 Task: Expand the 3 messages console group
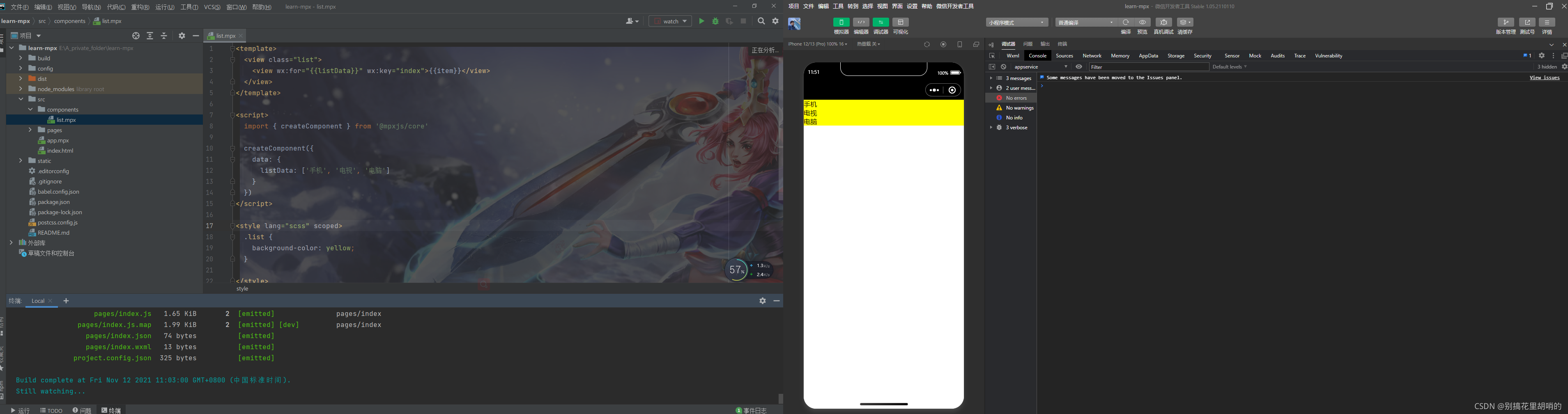pyautogui.click(x=991, y=78)
